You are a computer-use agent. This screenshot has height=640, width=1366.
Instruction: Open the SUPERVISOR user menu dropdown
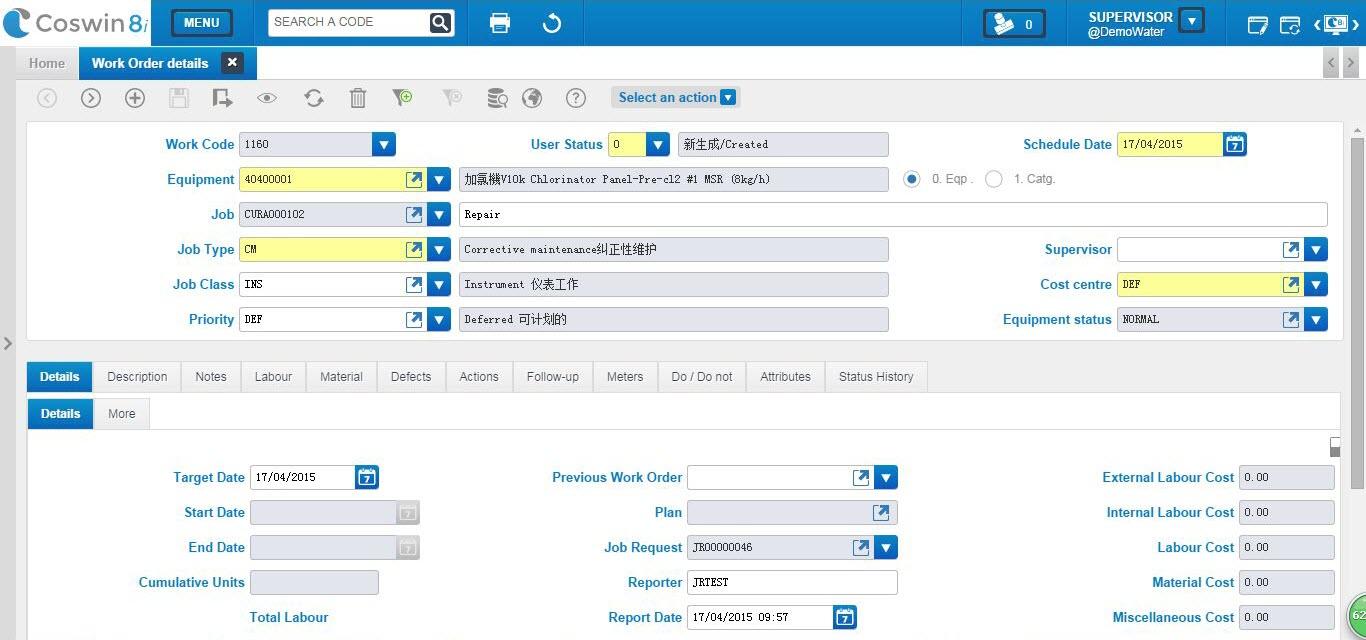[x=1191, y=20]
